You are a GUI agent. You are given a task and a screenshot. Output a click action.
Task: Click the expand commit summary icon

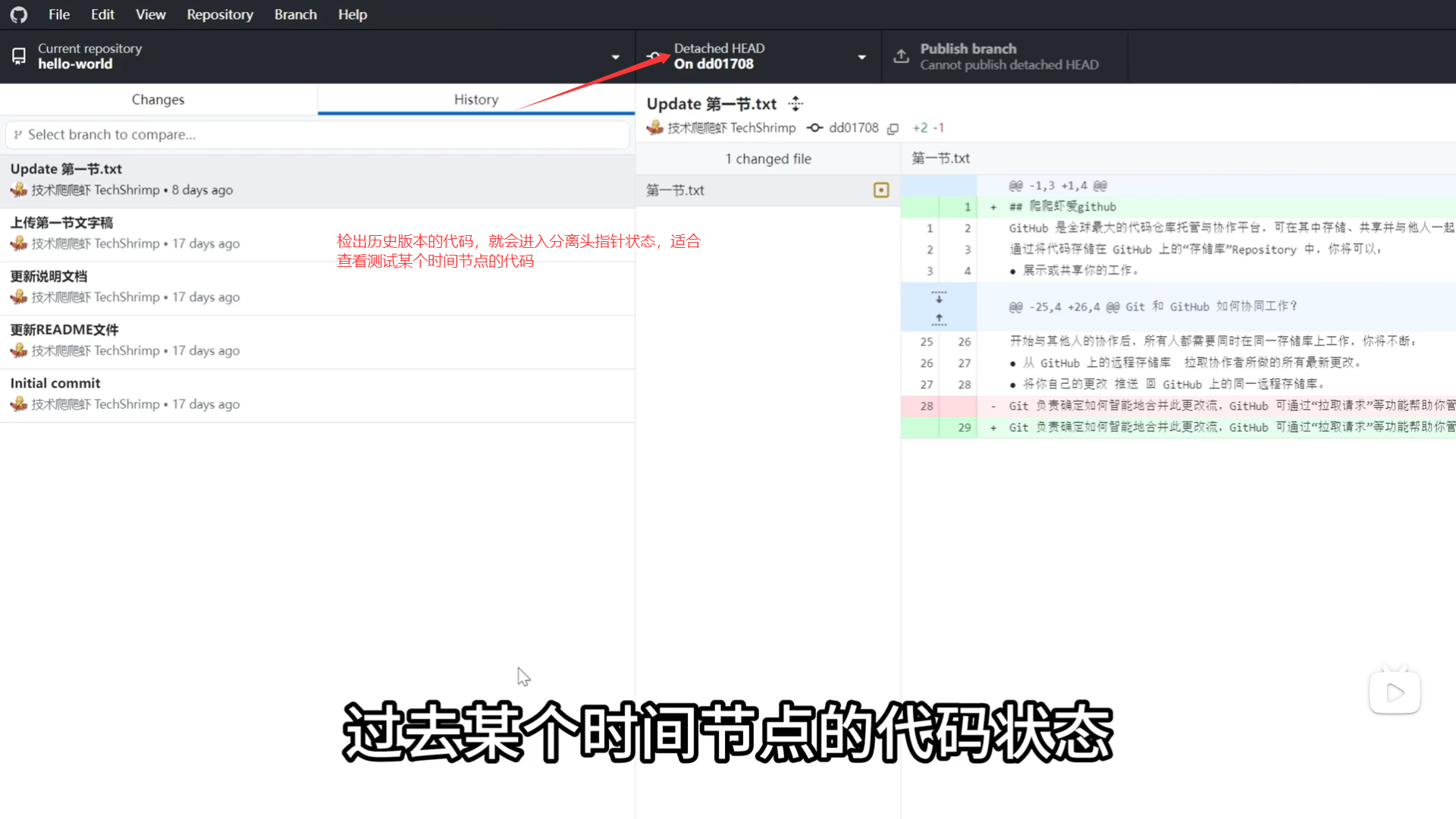[795, 104]
